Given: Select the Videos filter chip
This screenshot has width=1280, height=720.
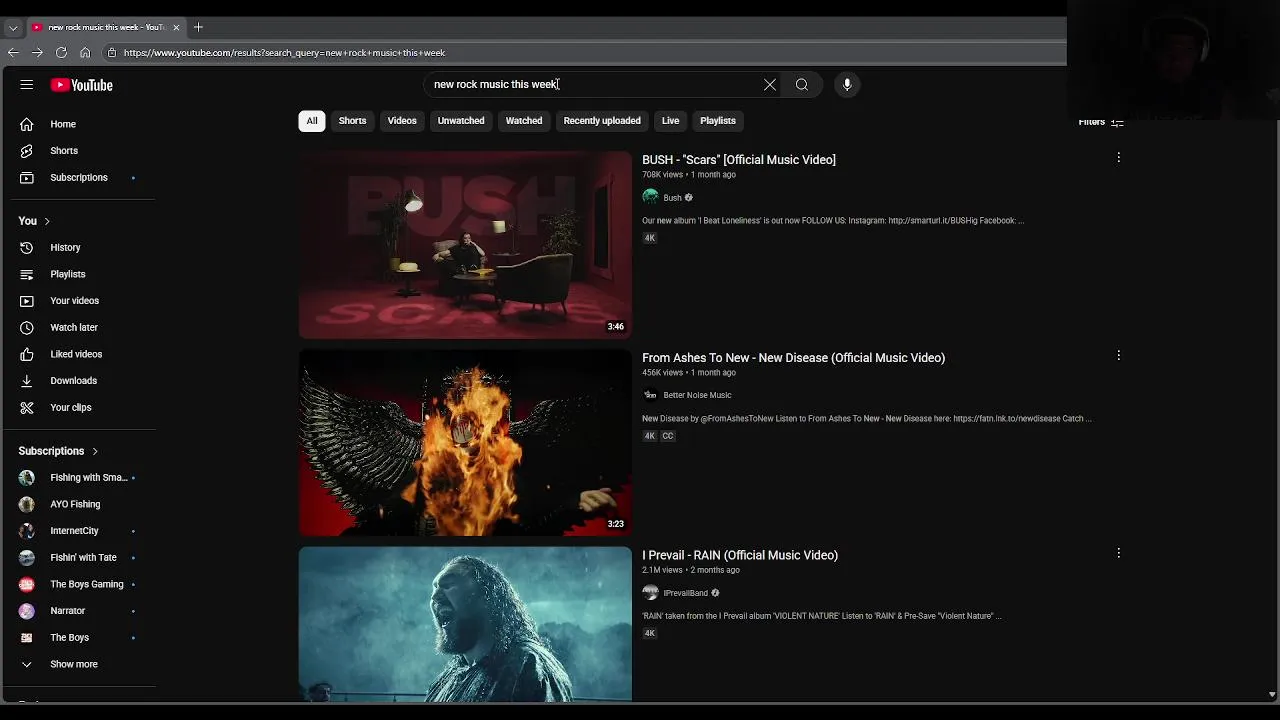Looking at the screenshot, I should coord(402,121).
